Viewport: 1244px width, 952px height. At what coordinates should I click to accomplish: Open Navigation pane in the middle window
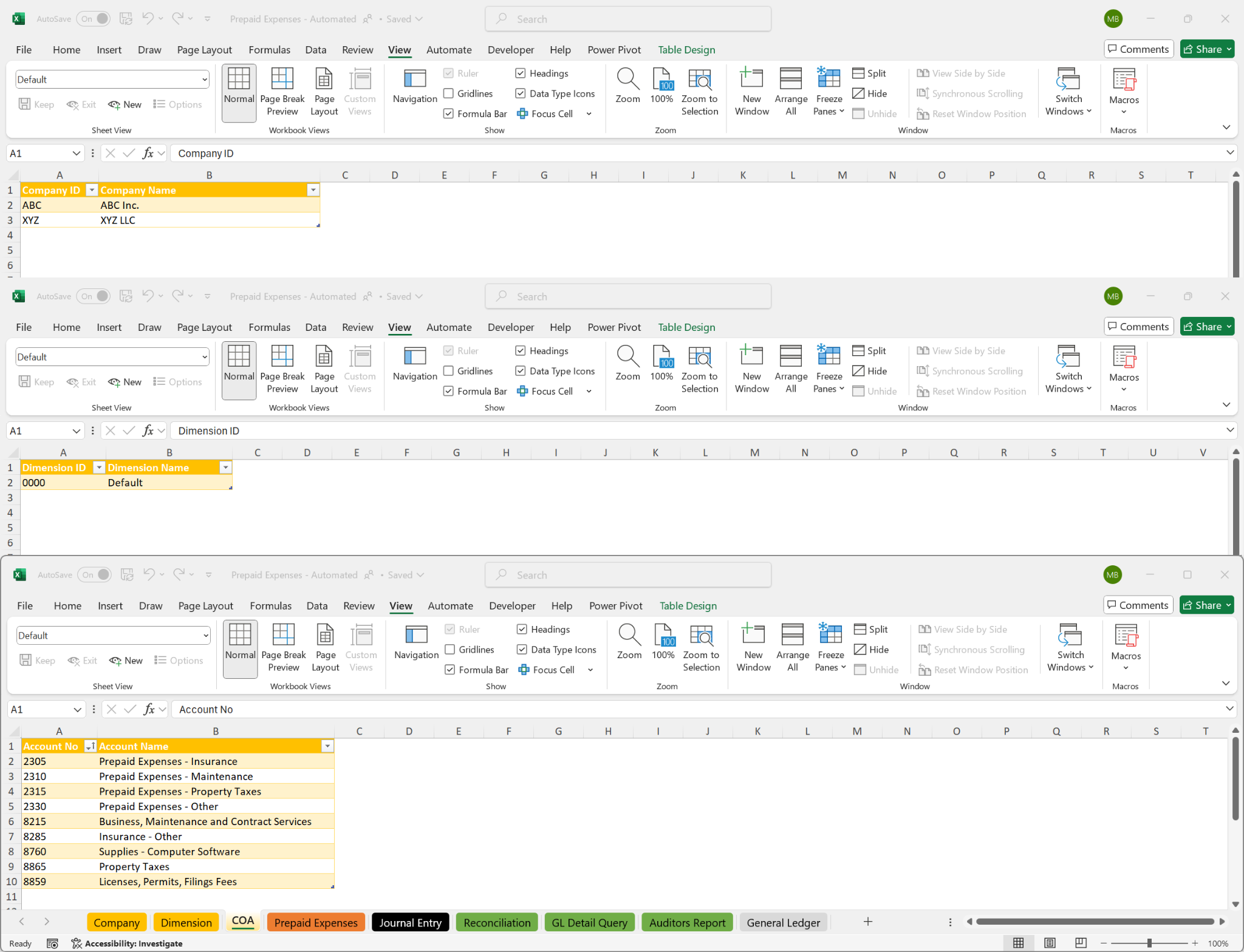(x=415, y=363)
